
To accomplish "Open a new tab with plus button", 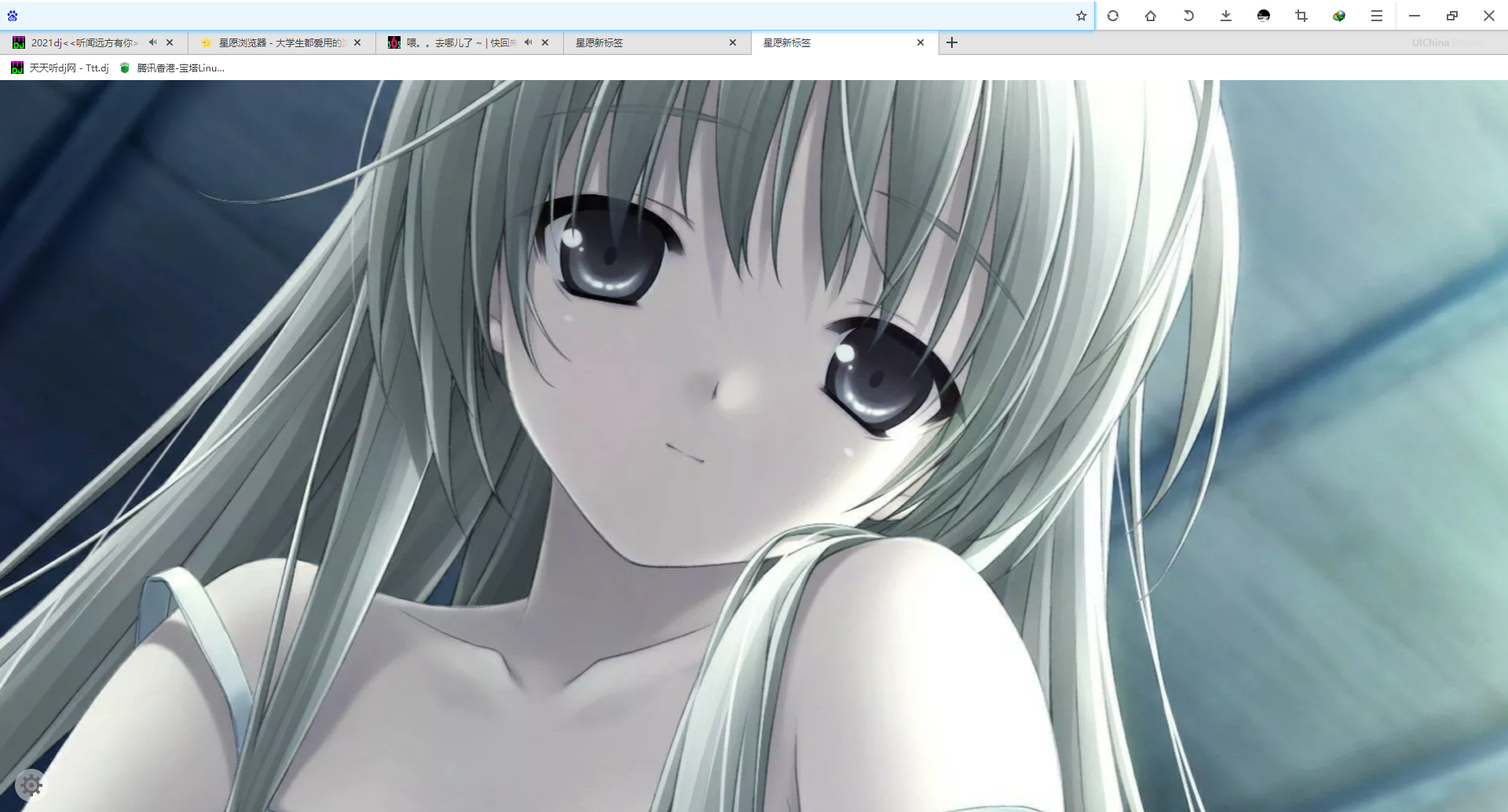I will pyautogui.click(x=952, y=42).
